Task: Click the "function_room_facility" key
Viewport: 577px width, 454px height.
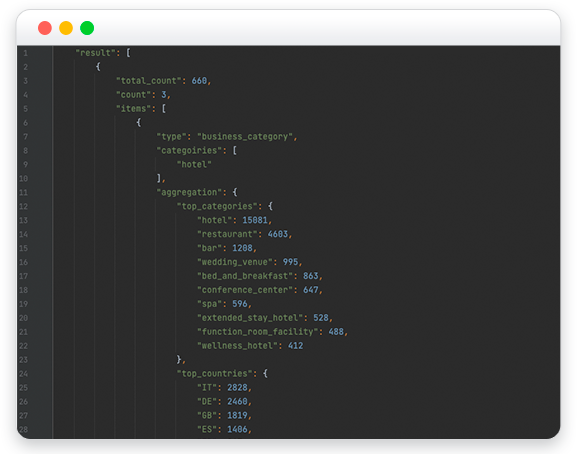Action: tap(258, 332)
